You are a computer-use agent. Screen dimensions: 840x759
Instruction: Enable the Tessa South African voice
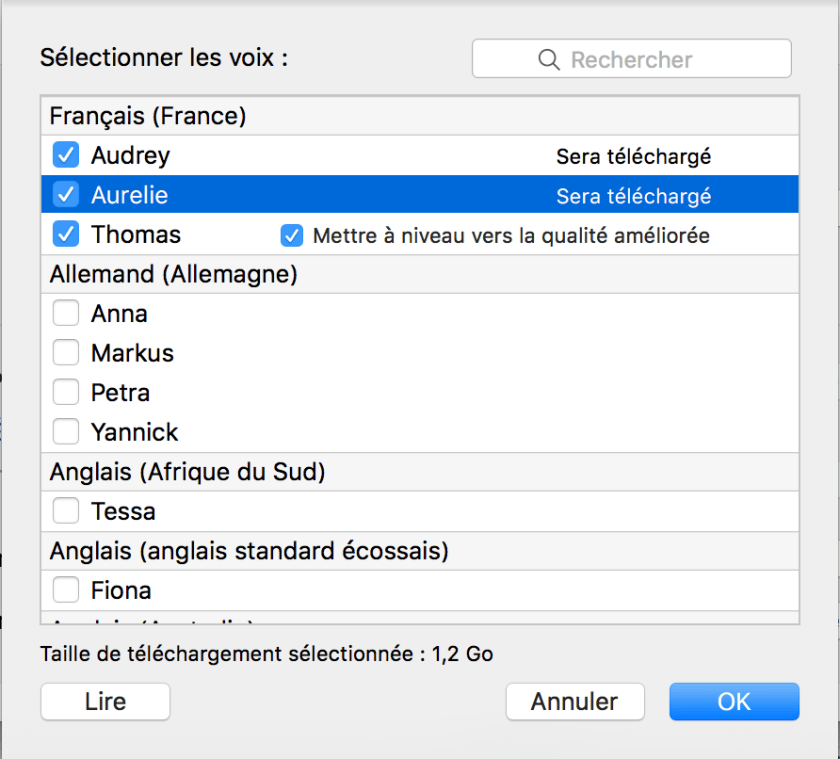click(66, 511)
